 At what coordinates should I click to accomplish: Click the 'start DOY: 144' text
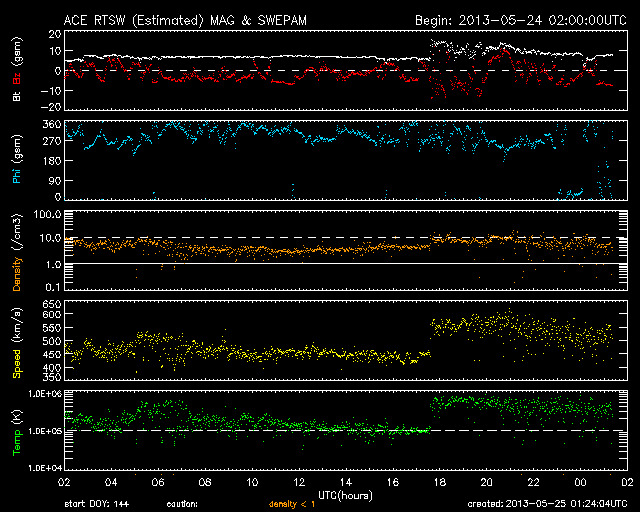pyautogui.click(x=97, y=504)
